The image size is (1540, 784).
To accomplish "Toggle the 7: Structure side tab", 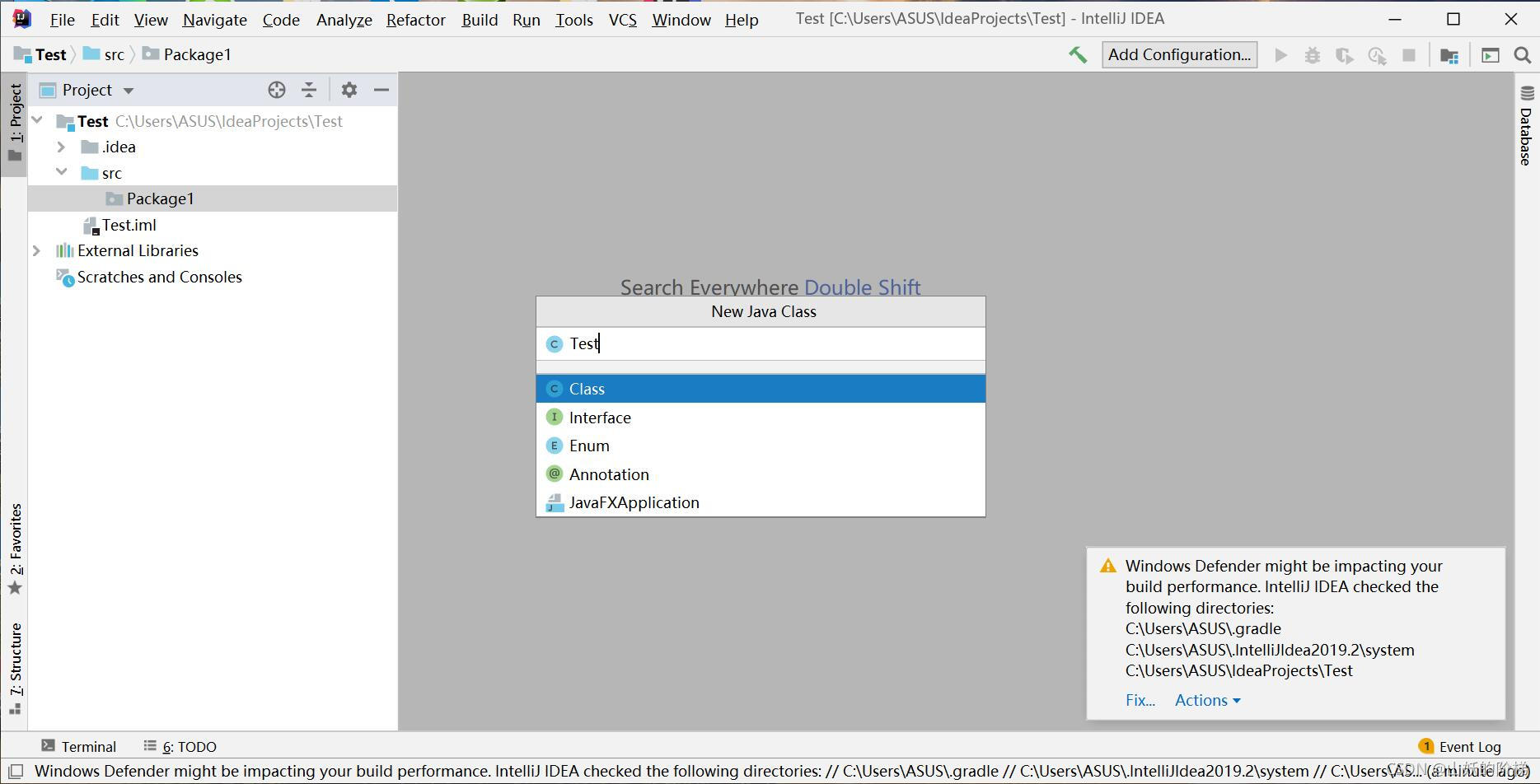I will 15,669.
